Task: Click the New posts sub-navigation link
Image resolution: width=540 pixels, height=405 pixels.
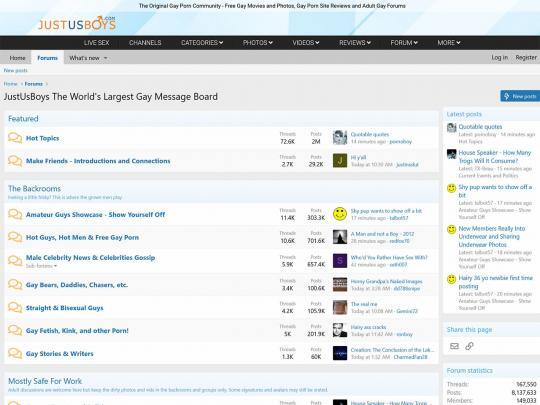Action: tap(15, 70)
